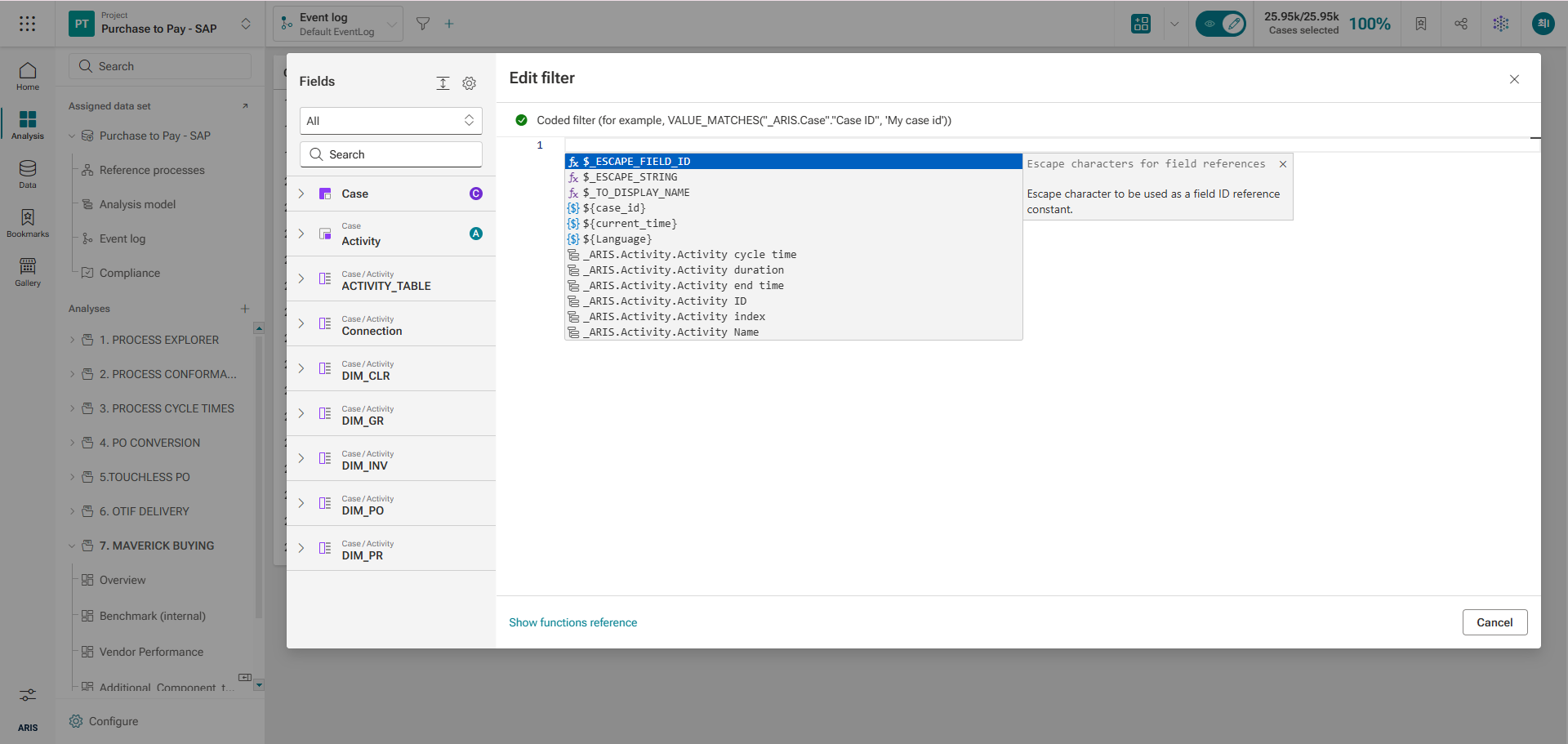The image size is (1568, 744).
Task: Close the Edit filter dialog
Action: [1514, 79]
